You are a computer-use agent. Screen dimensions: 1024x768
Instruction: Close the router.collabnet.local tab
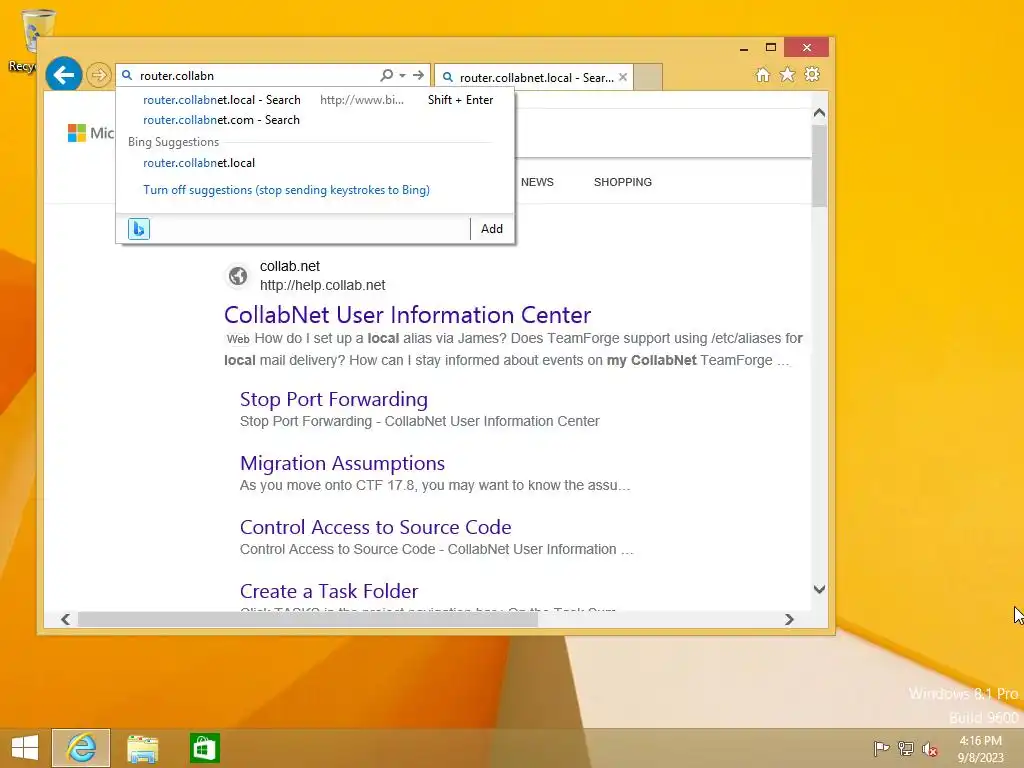pos(623,77)
